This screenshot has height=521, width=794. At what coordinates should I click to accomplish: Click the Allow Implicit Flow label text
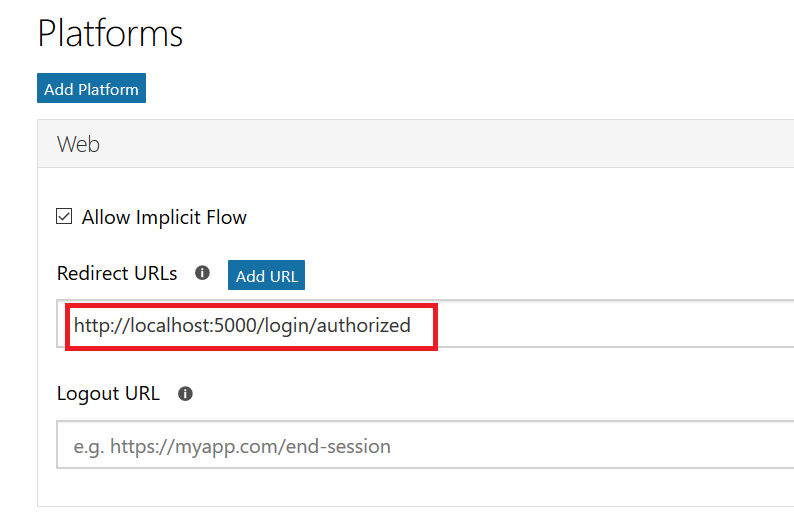pyautogui.click(x=164, y=217)
